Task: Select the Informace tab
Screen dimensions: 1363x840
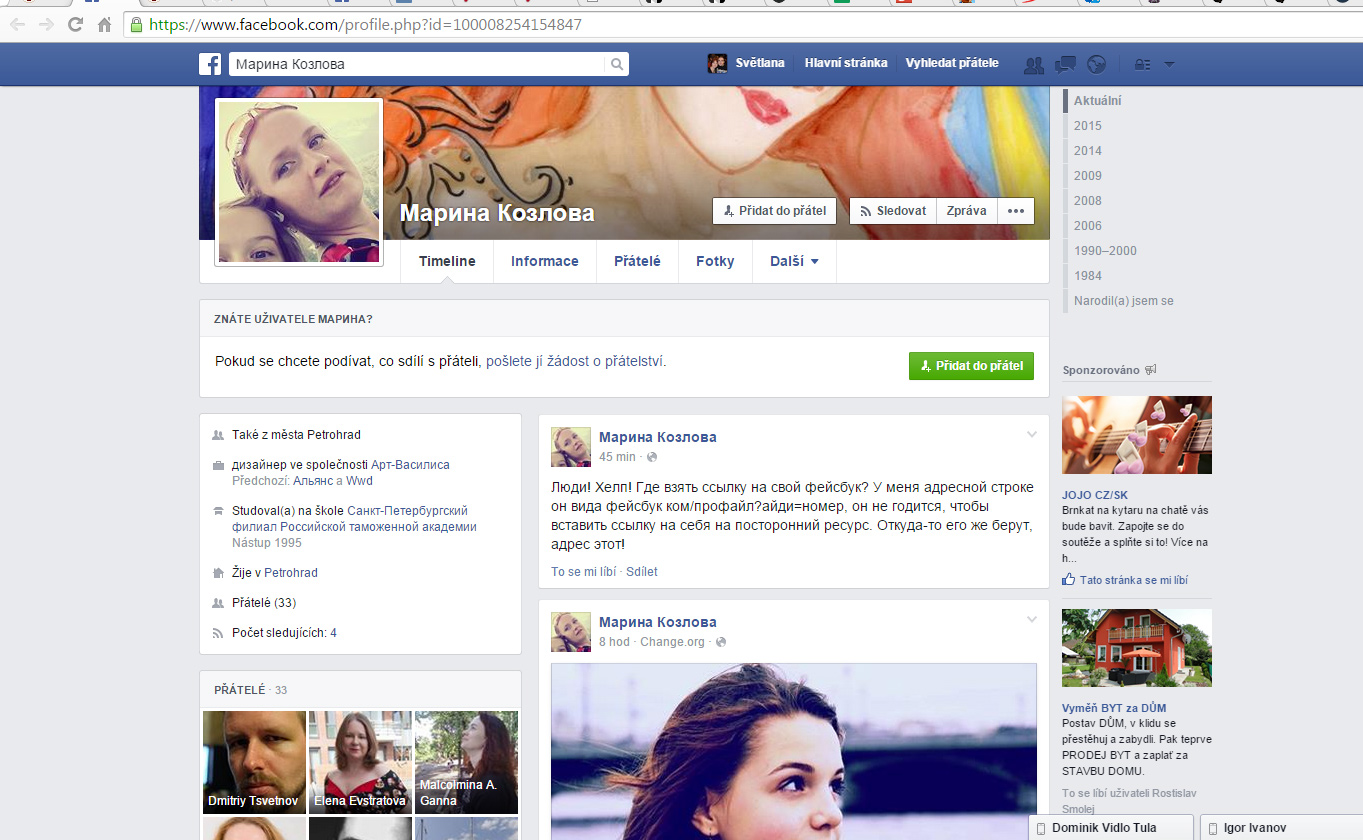Action: [x=545, y=261]
